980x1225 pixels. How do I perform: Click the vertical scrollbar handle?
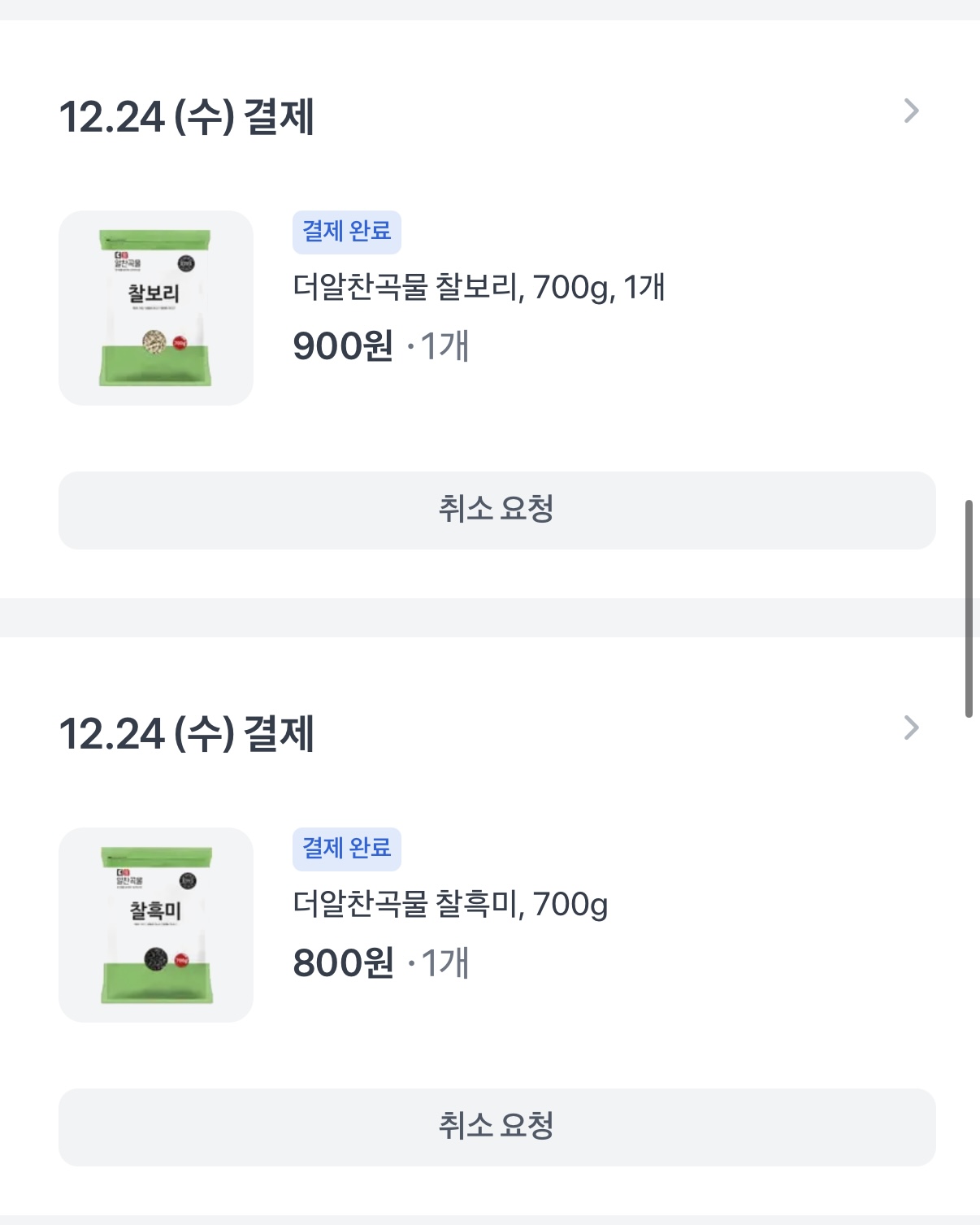coord(969,608)
